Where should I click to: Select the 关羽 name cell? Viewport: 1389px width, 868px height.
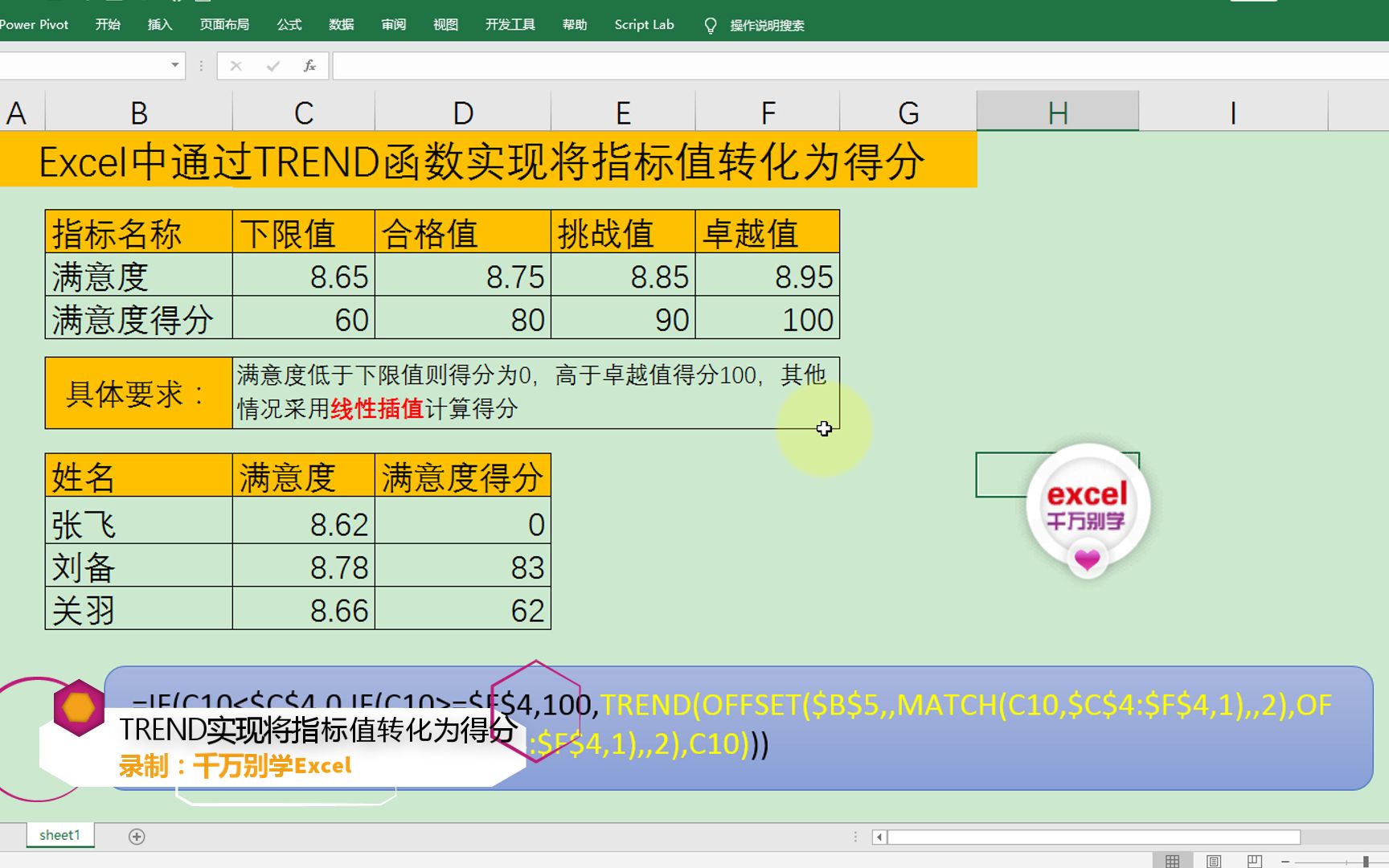coord(139,608)
